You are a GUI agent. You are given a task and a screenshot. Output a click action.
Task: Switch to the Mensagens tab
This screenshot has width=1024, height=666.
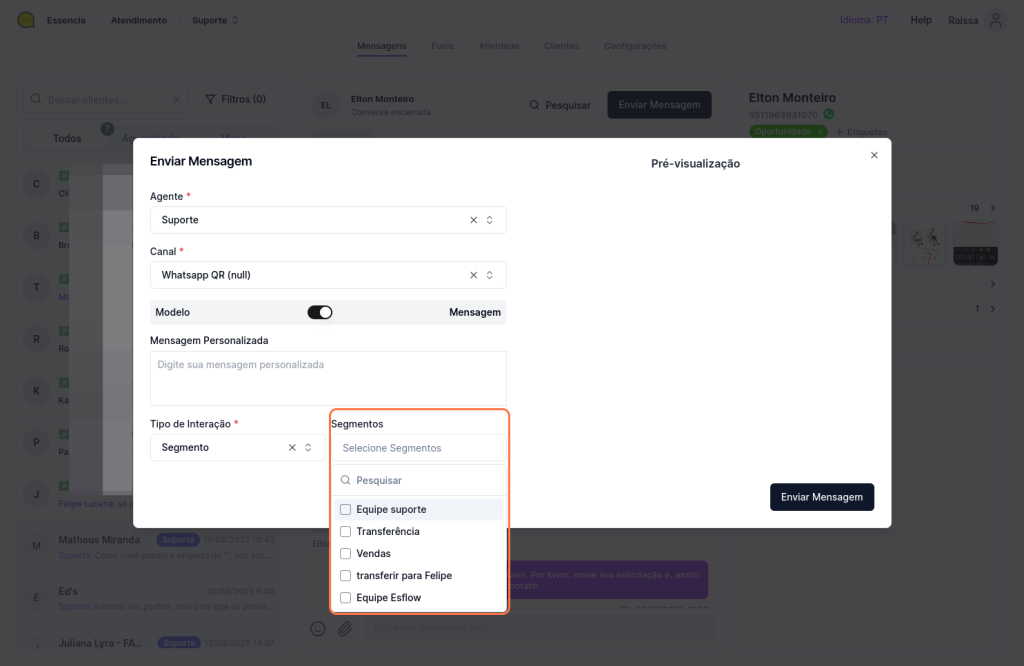381,46
